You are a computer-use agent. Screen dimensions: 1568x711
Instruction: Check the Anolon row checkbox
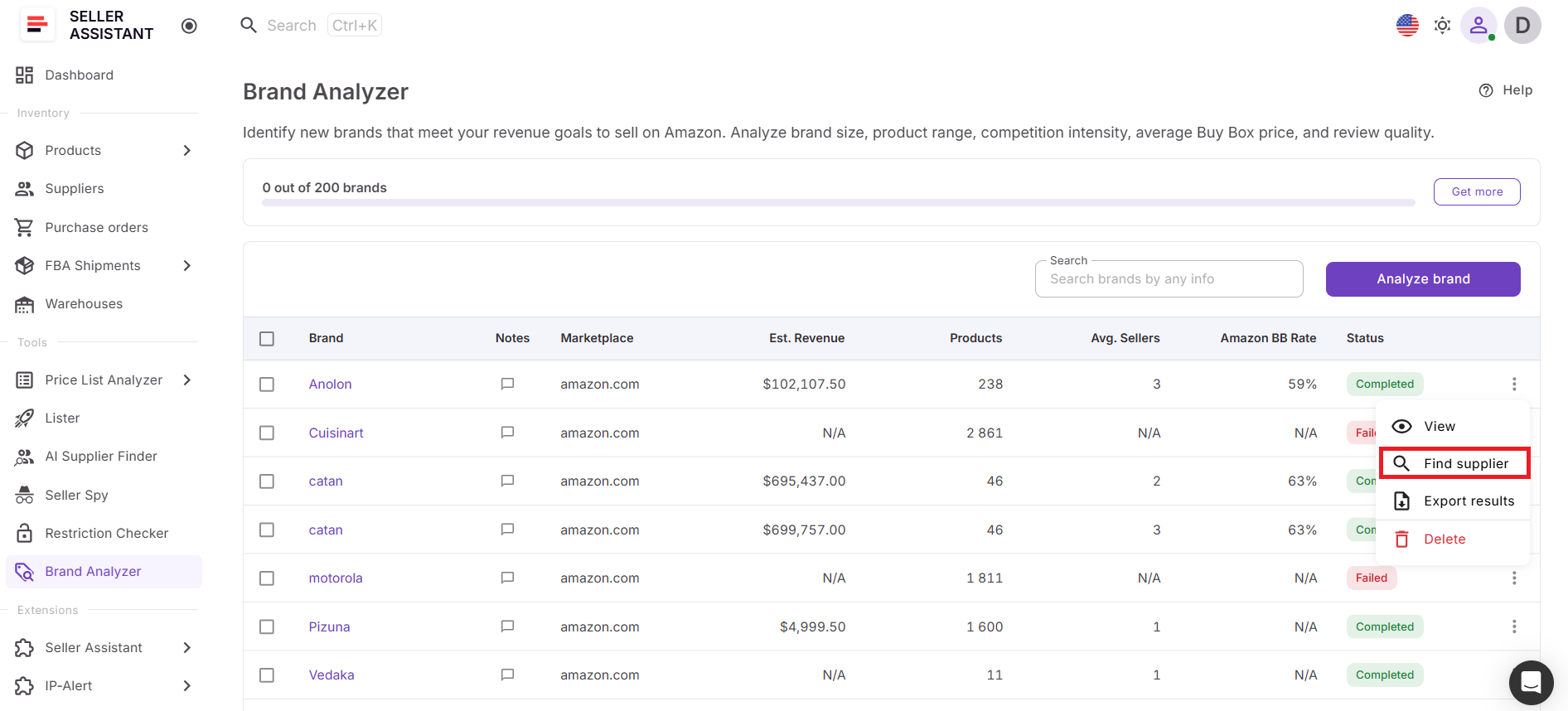point(267,384)
